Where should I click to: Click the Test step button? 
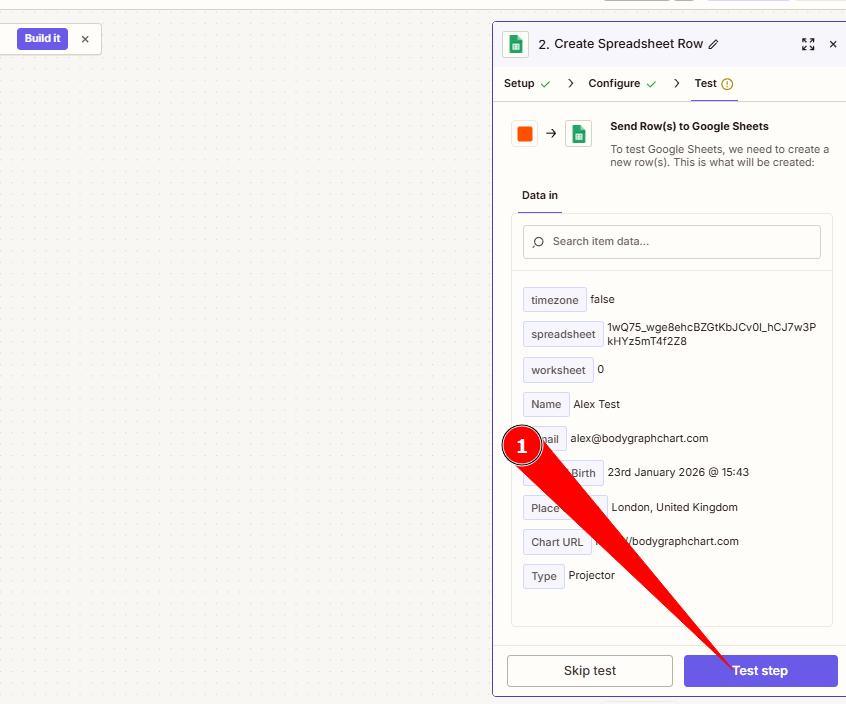tap(760, 671)
